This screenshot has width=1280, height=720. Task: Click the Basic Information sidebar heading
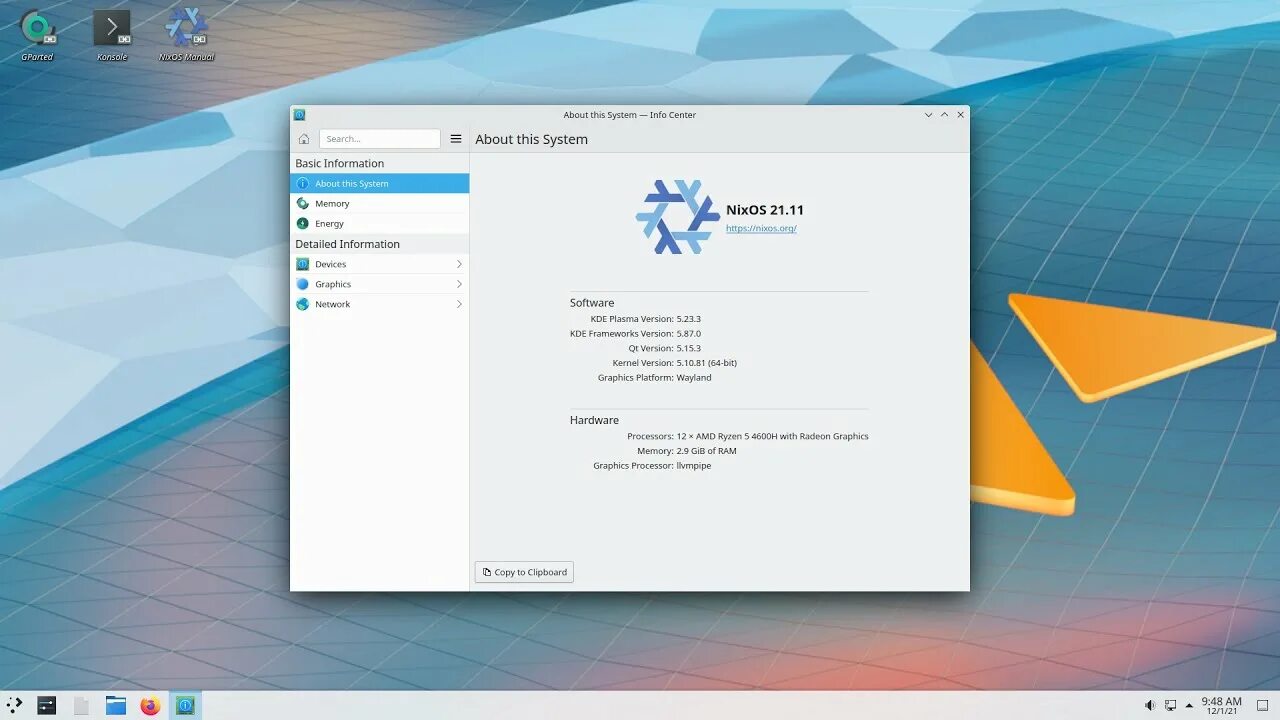pyautogui.click(x=339, y=163)
